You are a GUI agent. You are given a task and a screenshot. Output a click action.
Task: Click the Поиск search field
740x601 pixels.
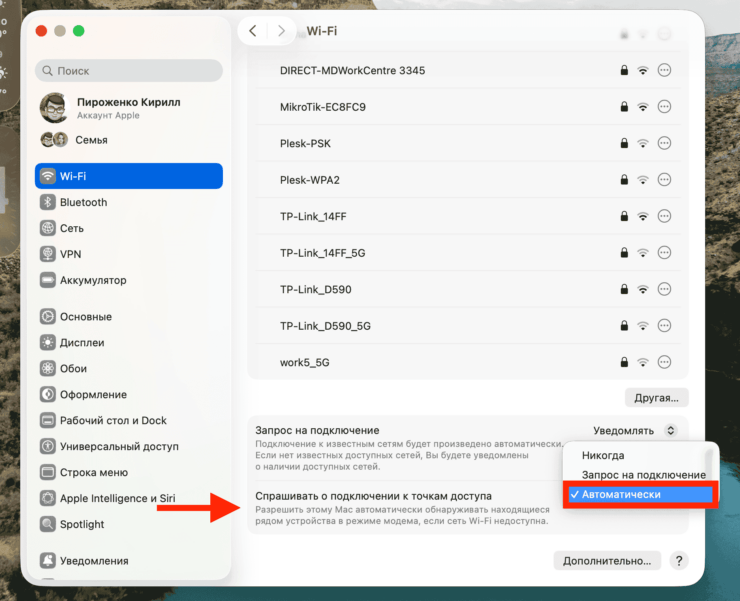[128, 71]
